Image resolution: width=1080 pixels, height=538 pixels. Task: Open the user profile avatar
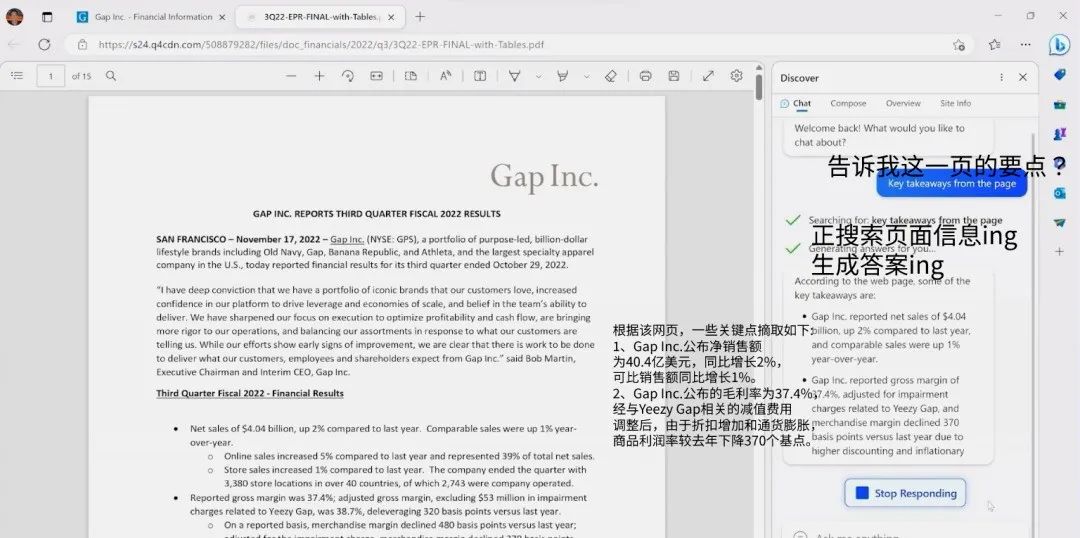tap(14, 17)
